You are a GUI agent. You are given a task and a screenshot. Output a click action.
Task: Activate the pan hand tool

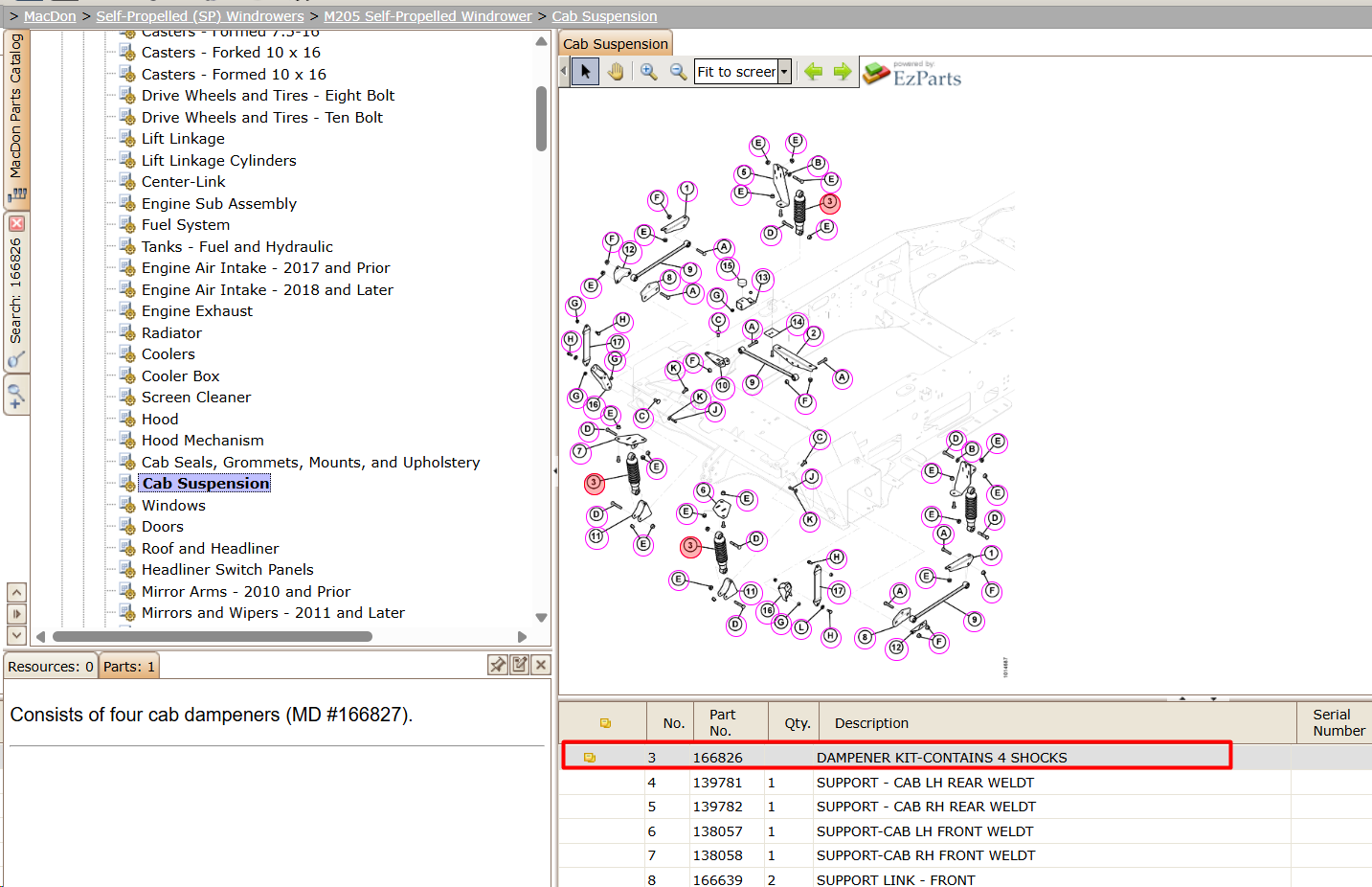(x=616, y=71)
